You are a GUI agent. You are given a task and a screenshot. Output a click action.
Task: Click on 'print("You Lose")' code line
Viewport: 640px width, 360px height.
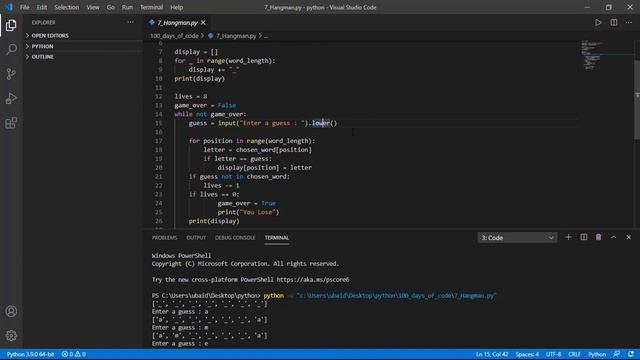(248, 212)
